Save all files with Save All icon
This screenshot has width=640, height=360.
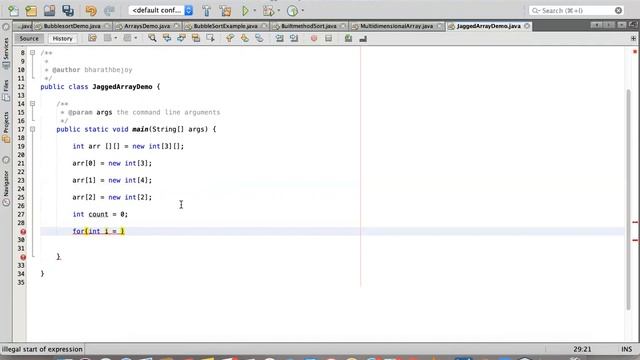tap(68, 10)
